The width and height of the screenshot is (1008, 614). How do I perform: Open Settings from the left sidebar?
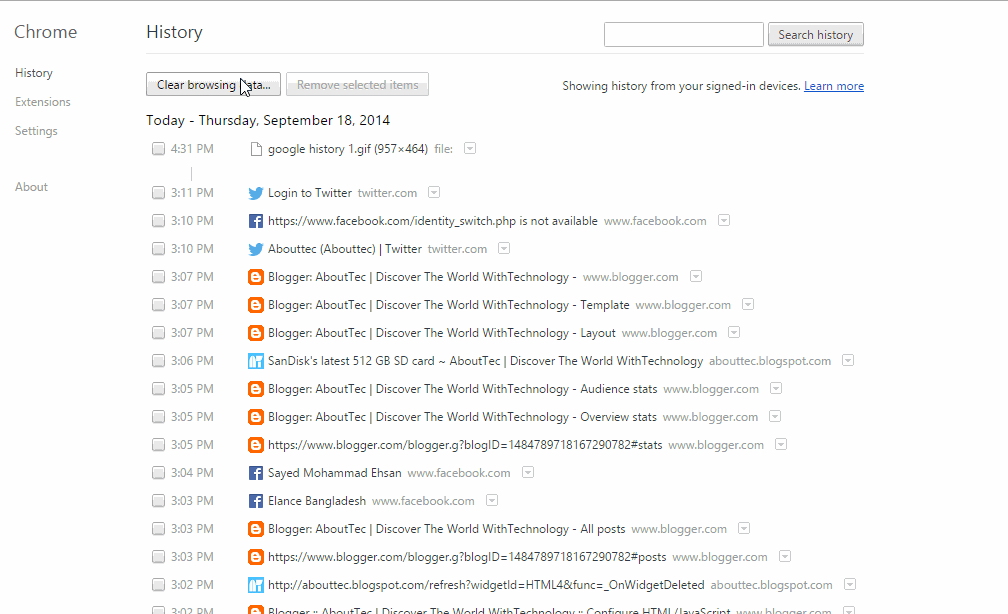pos(37,131)
